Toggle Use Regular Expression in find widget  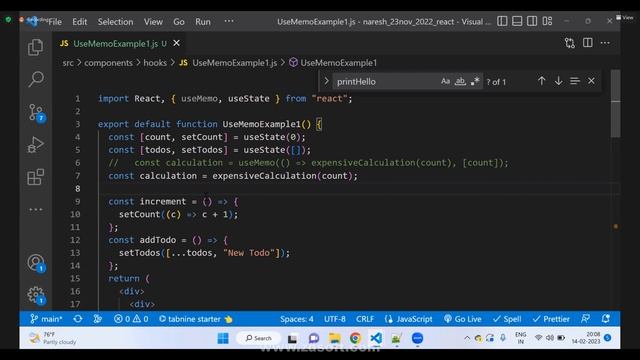click(x=475, y=81)
